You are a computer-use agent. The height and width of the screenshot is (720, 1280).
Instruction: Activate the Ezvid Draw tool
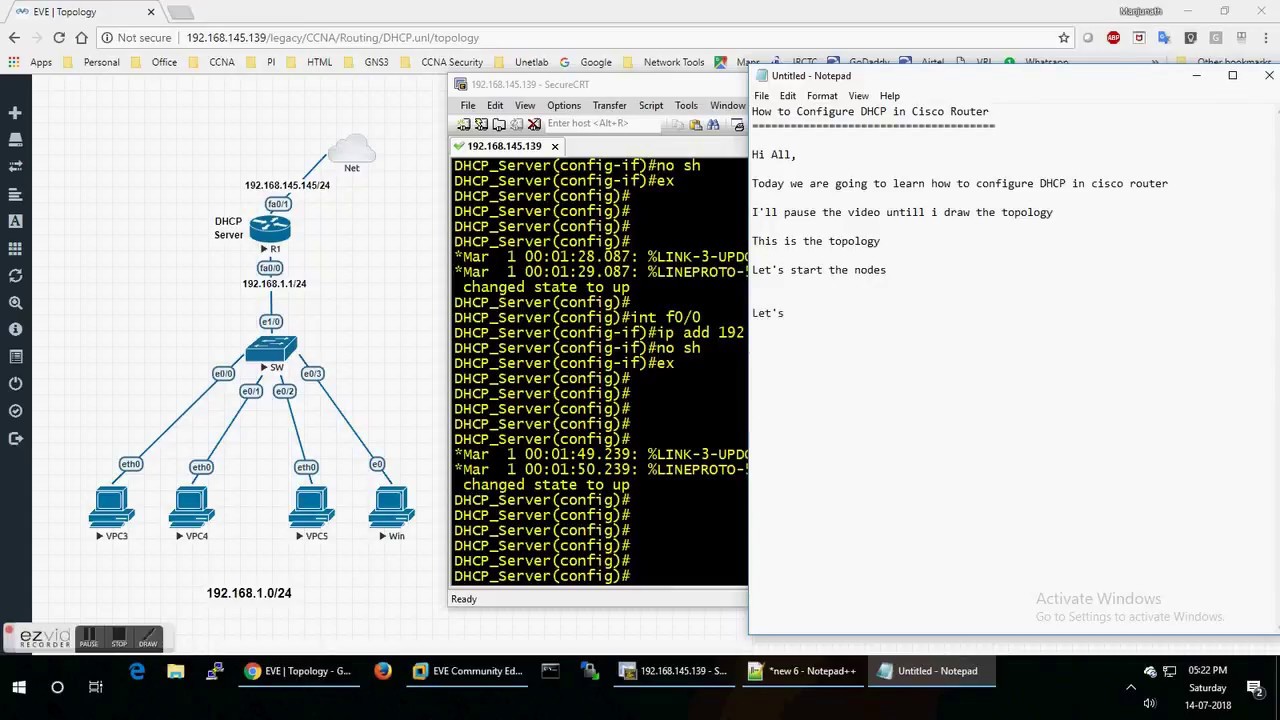pos(148,638)
